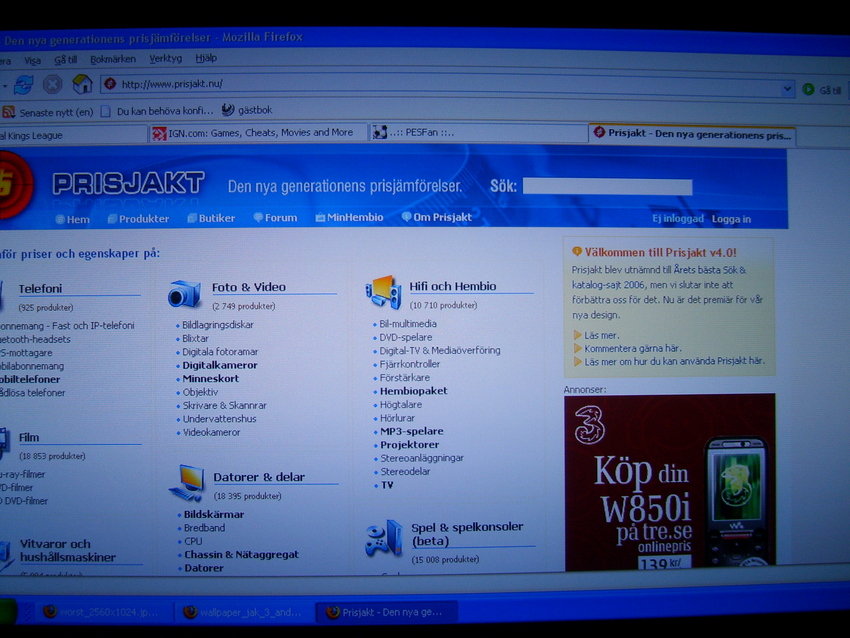Open the Hembiopaket link

click(x=414, y=391)
